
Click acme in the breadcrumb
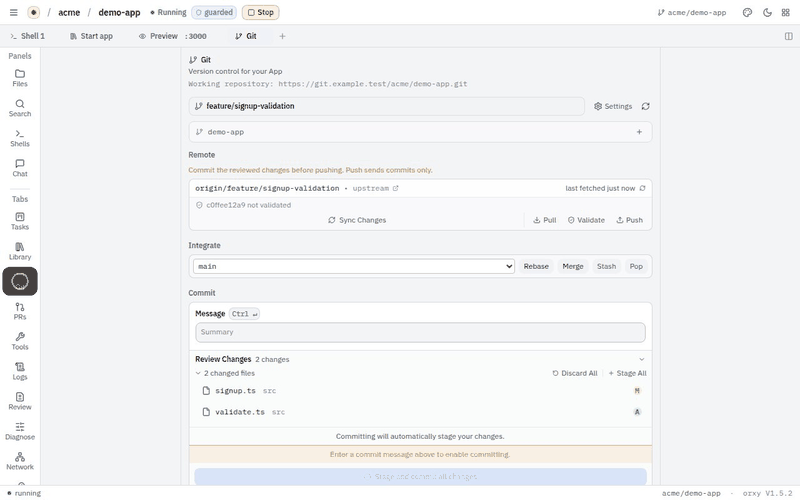click(x=69, y=12)
